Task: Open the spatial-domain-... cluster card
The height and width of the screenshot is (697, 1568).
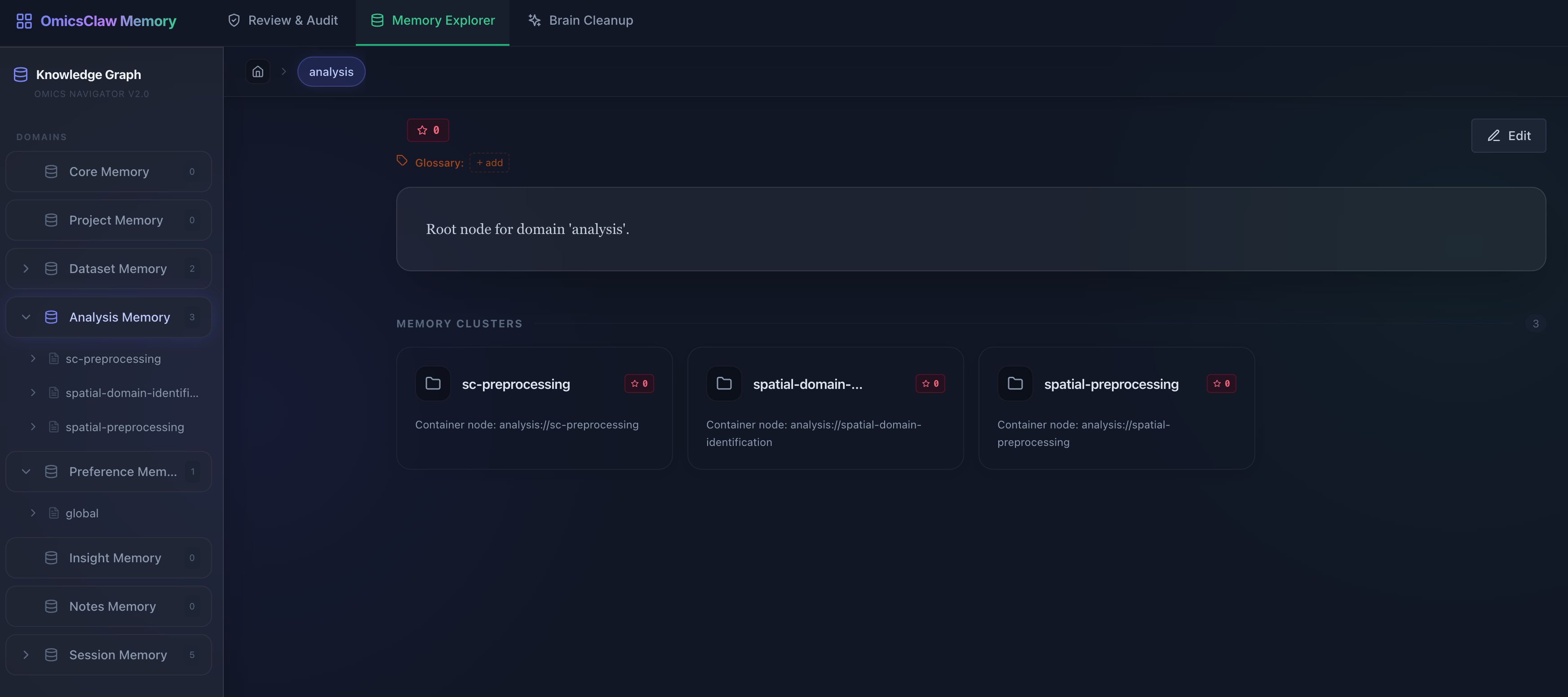Action: (825, 408)
